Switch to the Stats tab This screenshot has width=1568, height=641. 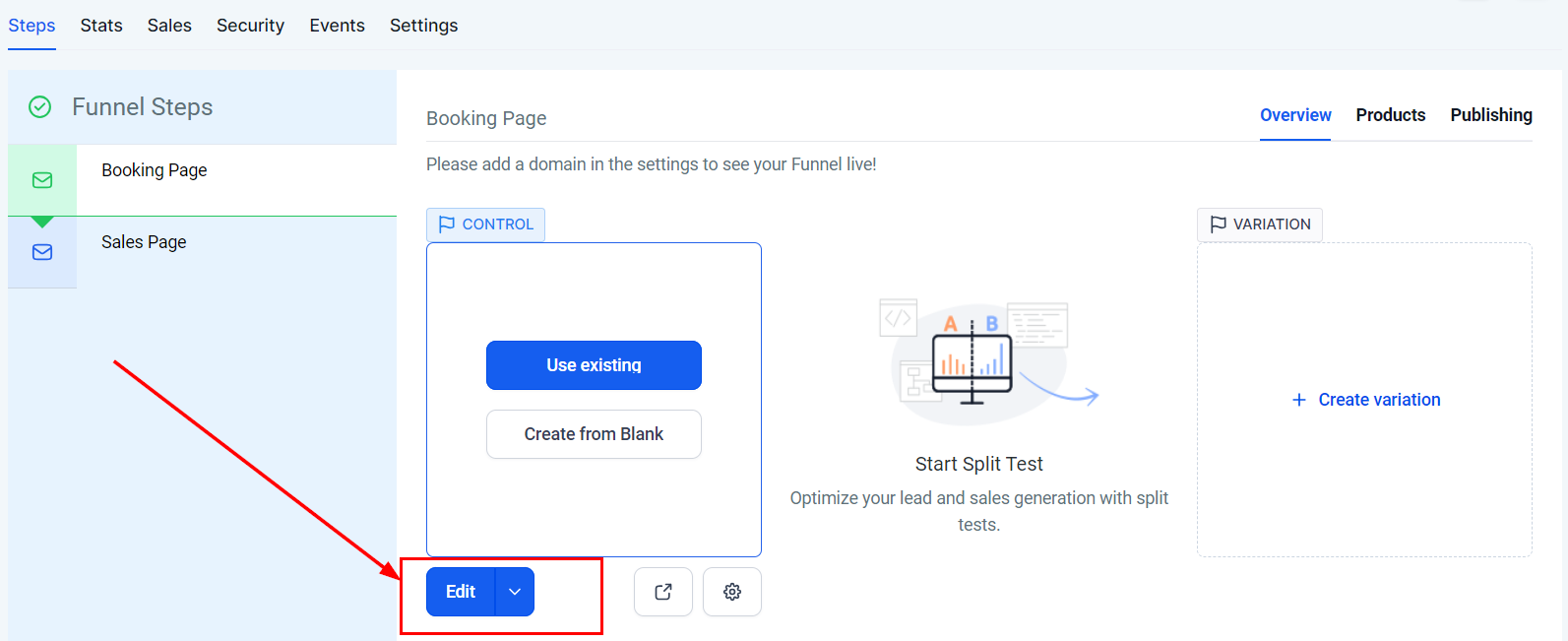tap(101, 26)
